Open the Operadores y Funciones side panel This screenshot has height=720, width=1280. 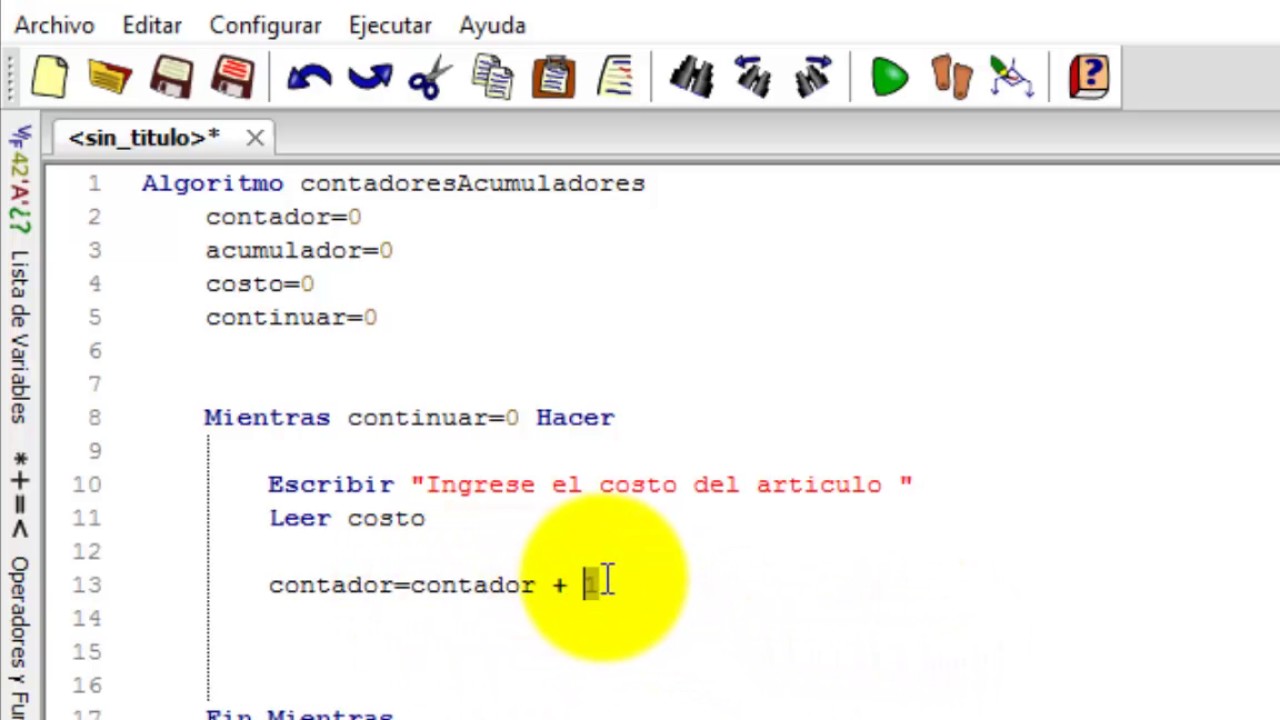pos(19,636)
